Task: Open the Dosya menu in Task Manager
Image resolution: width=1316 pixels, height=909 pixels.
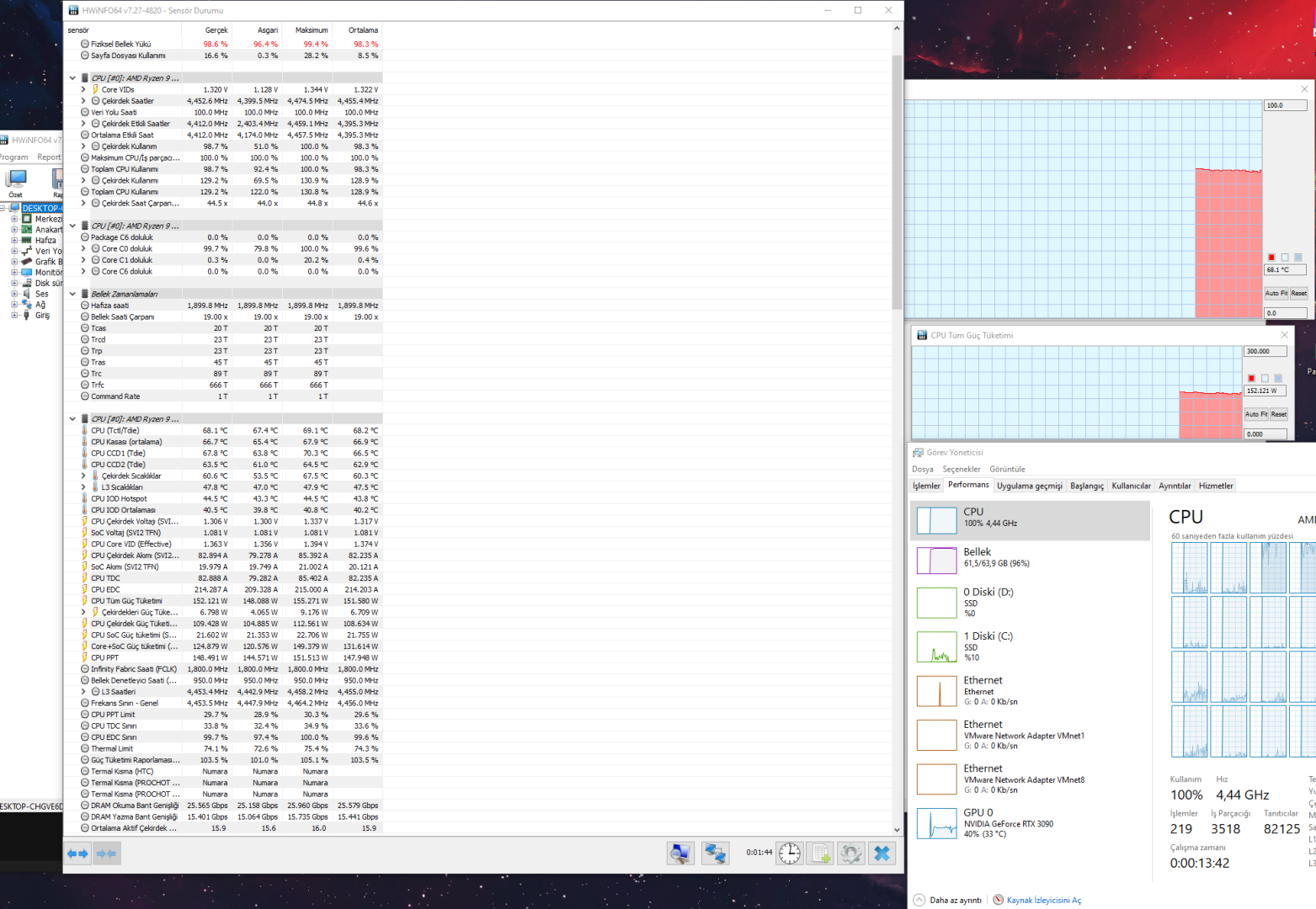Action: pos(923,469)
